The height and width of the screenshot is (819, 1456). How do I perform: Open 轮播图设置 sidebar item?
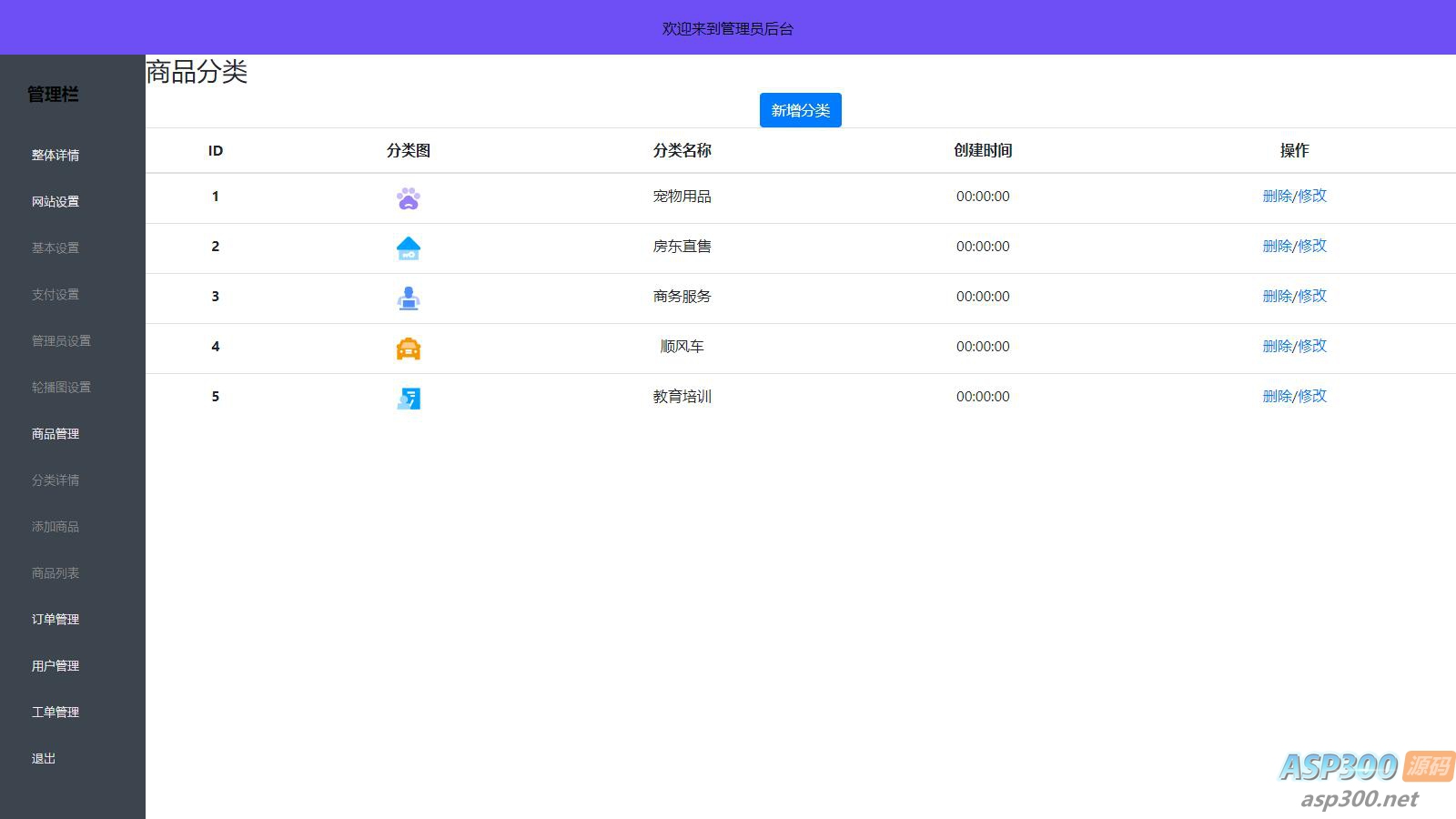pyautogui.click(x=61, y=387)
